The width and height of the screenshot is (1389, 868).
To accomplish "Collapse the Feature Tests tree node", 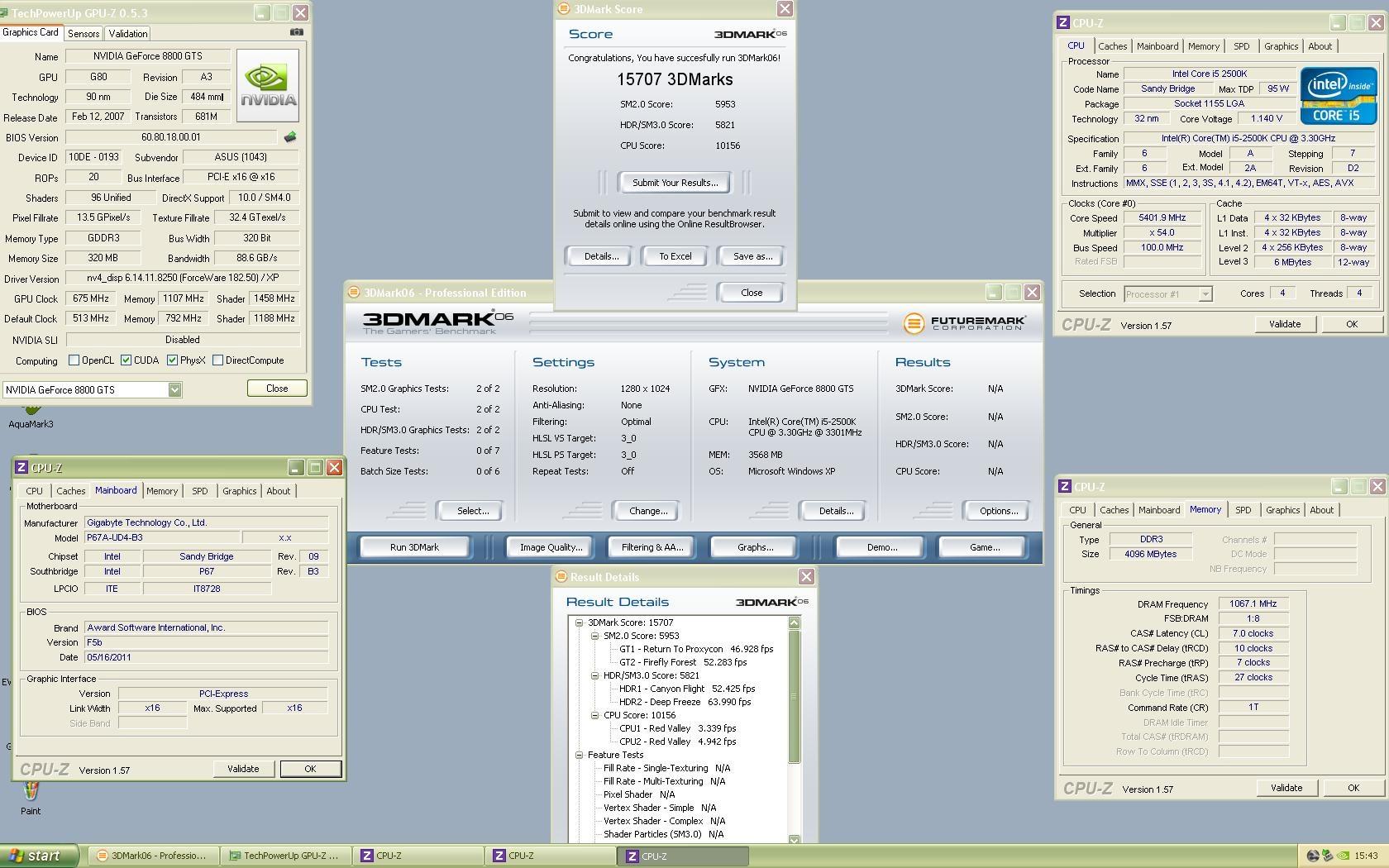I will 580,755.
